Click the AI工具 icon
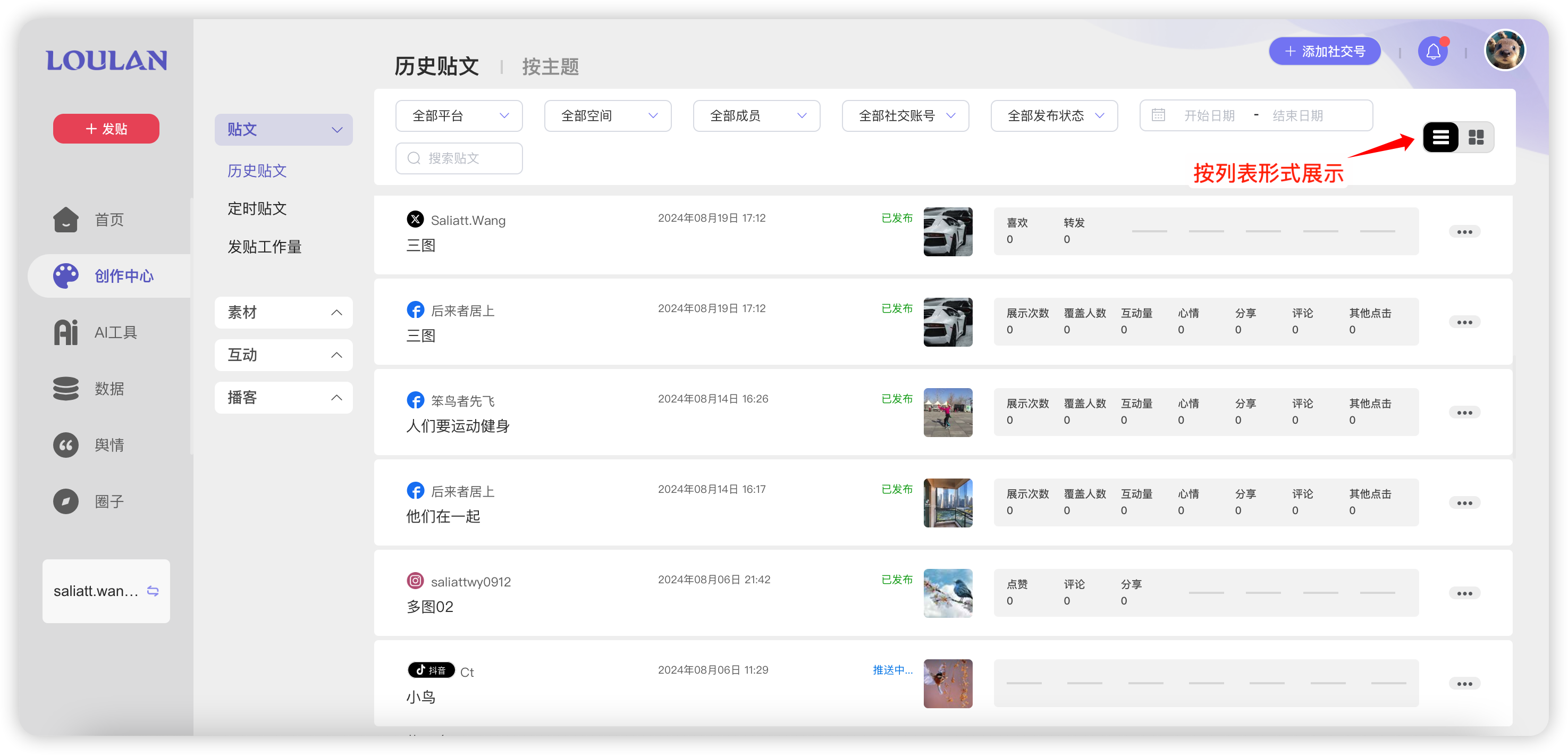Viewport: 1568px width, 755px height. pos(66,332)
